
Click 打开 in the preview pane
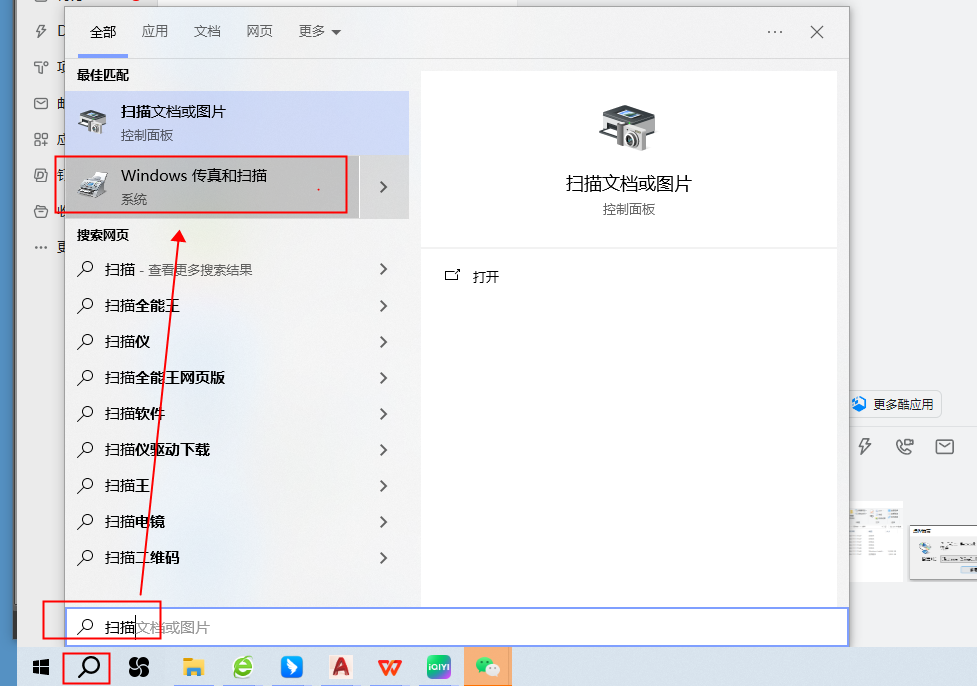[x=485, y=277]
